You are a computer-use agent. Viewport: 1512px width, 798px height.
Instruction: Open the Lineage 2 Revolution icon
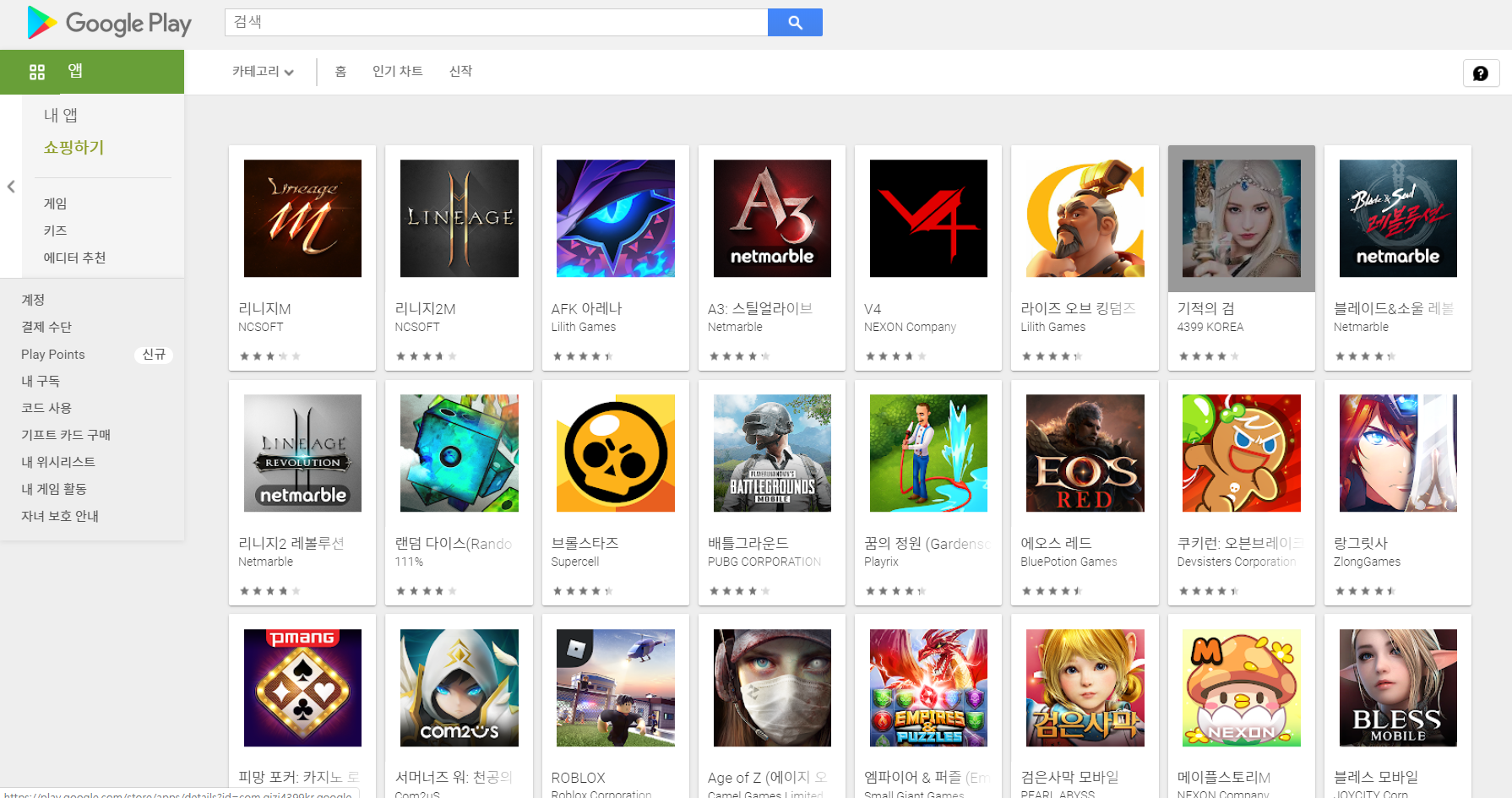pyautogui.click(x=302, y=453)
